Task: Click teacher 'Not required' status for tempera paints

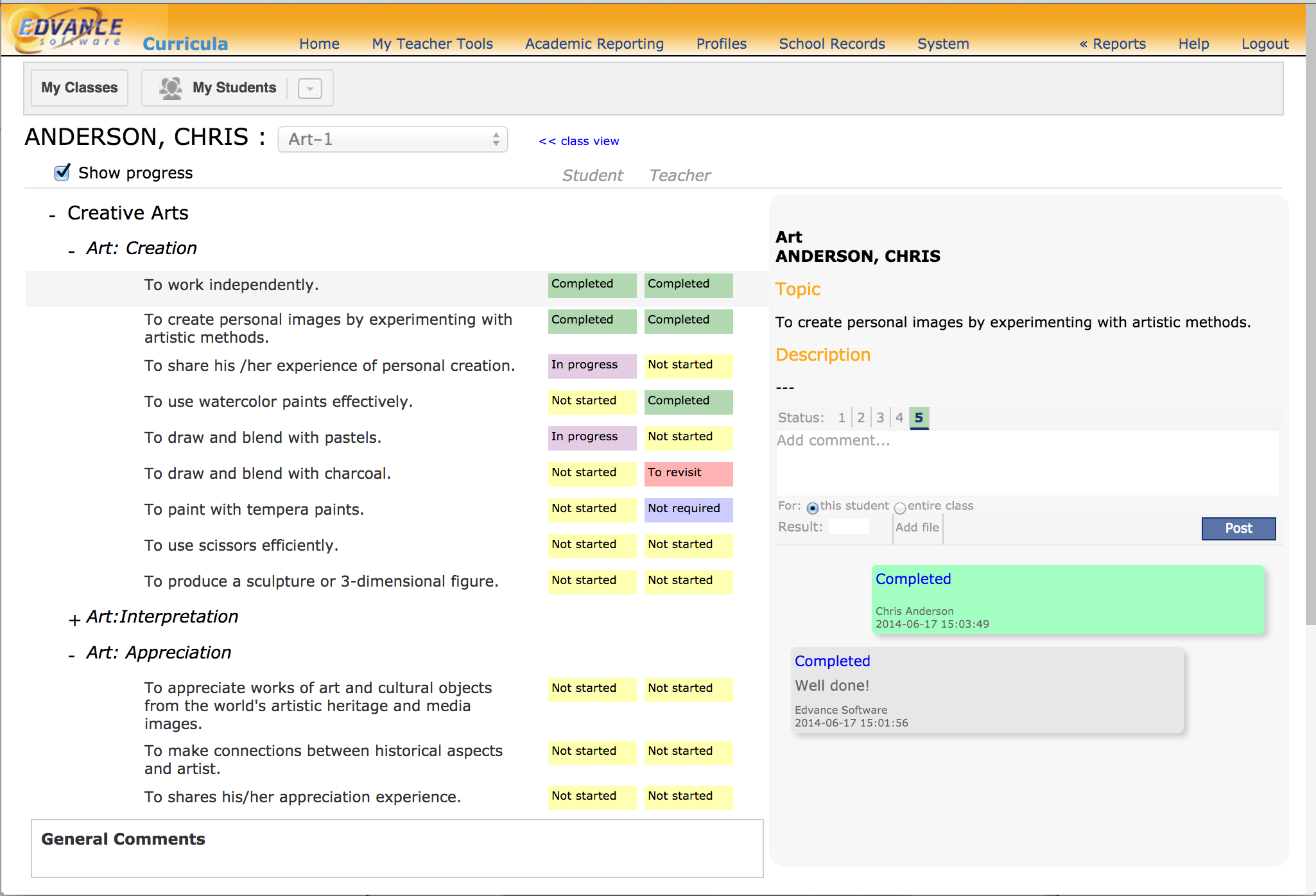Action: (x=688, y=510)
